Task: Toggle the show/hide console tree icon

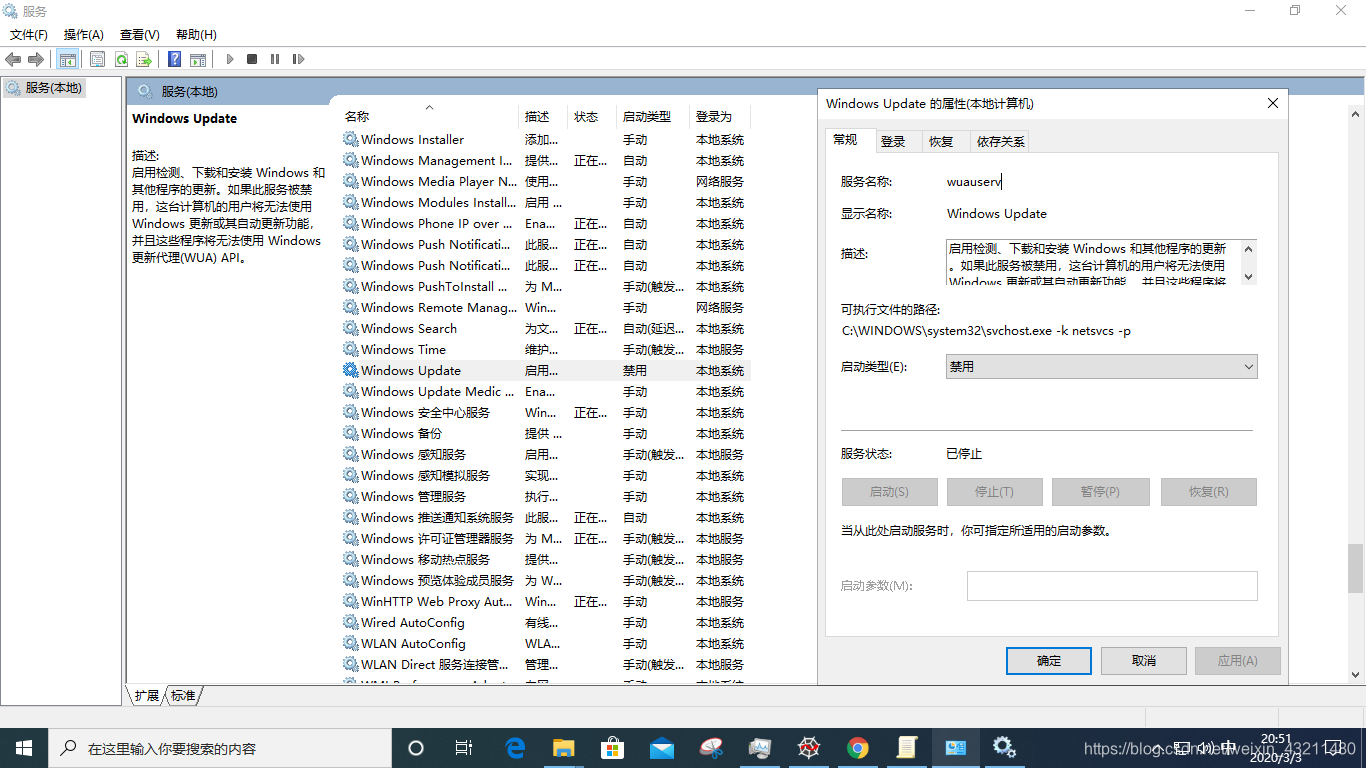Action: (x=68, y=59)
